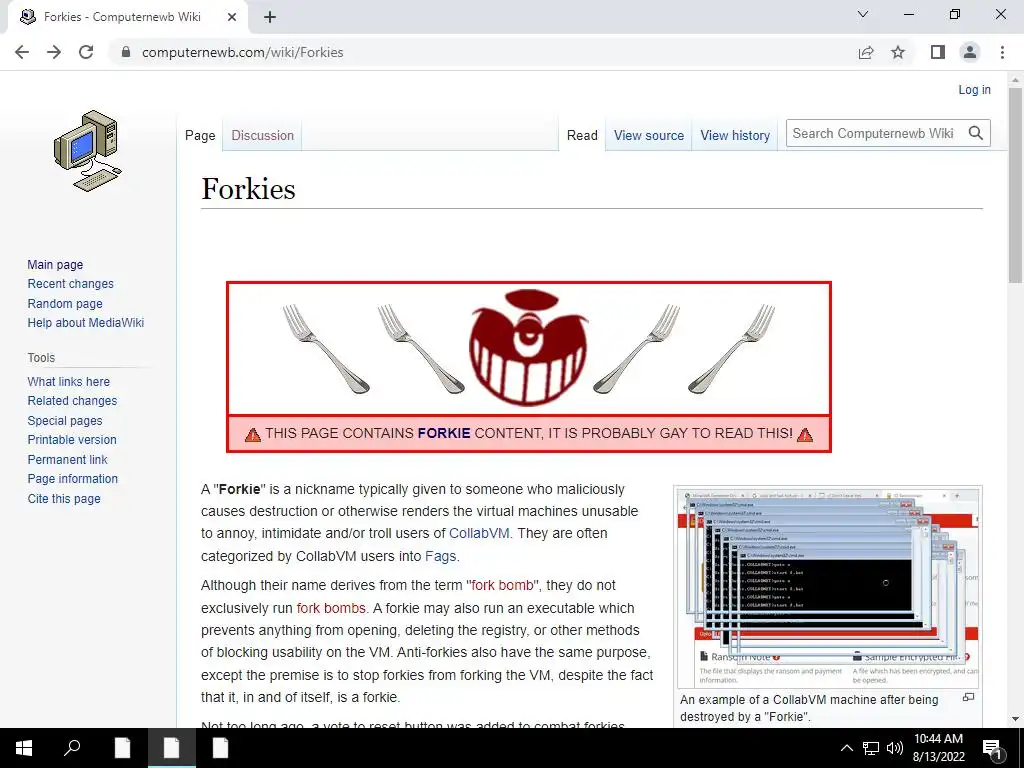
Task: Click the FORKIE link in warning banner
Action: (x=444, y=433)
